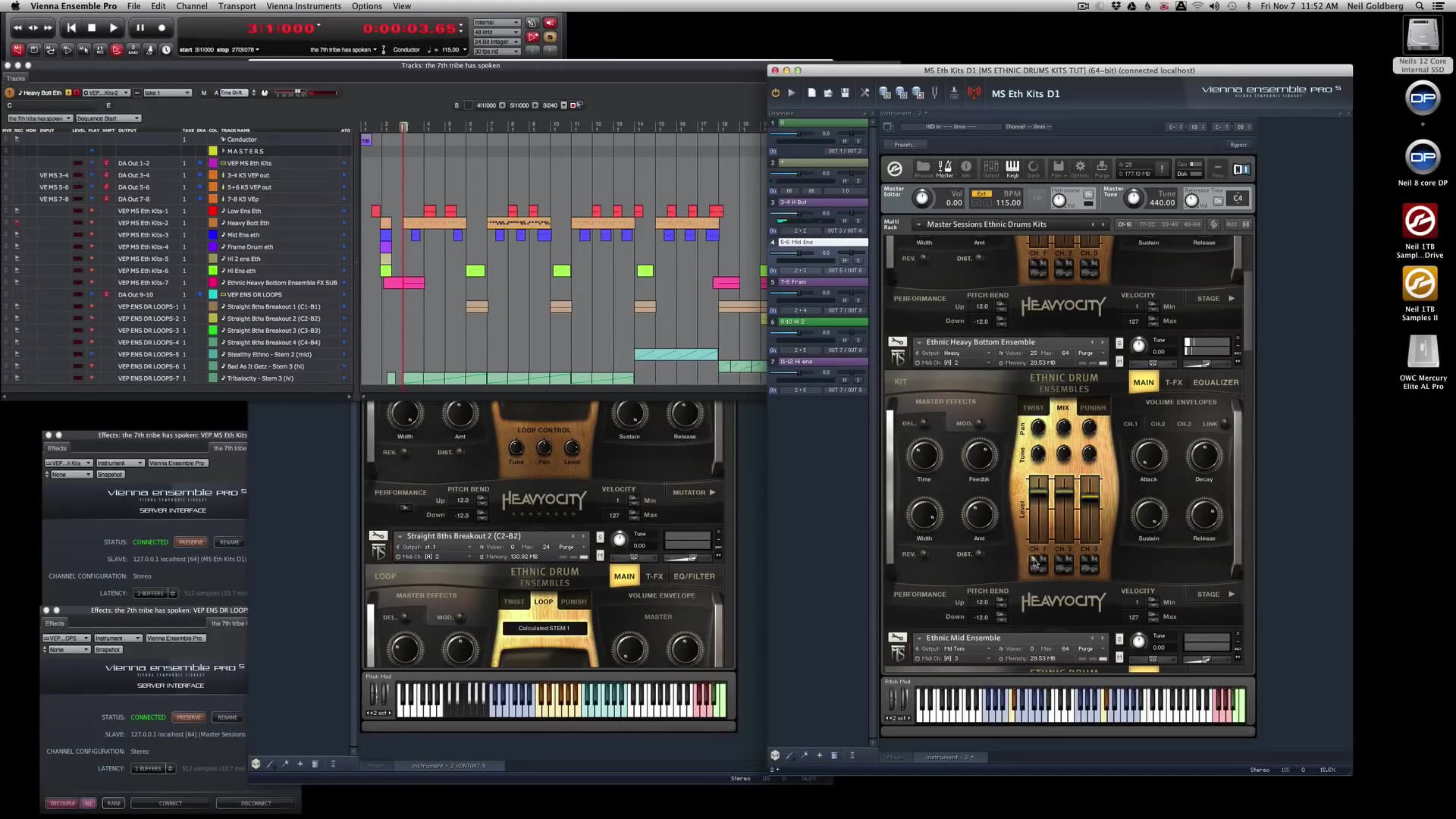Toggle the LINK LED in Volume Envelopes
The height and width of the screenshot is (819, 1456).
pos(1224,423)
